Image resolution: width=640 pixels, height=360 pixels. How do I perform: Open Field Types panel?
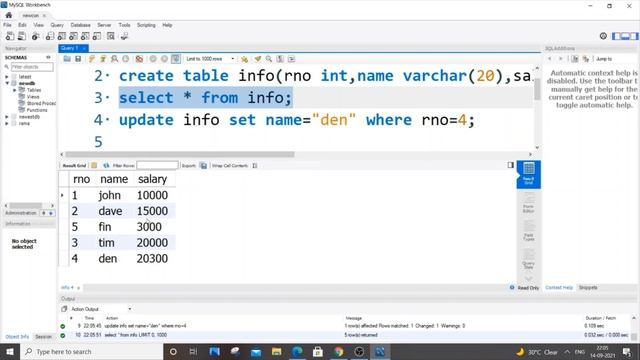click(x=529, y=231)
